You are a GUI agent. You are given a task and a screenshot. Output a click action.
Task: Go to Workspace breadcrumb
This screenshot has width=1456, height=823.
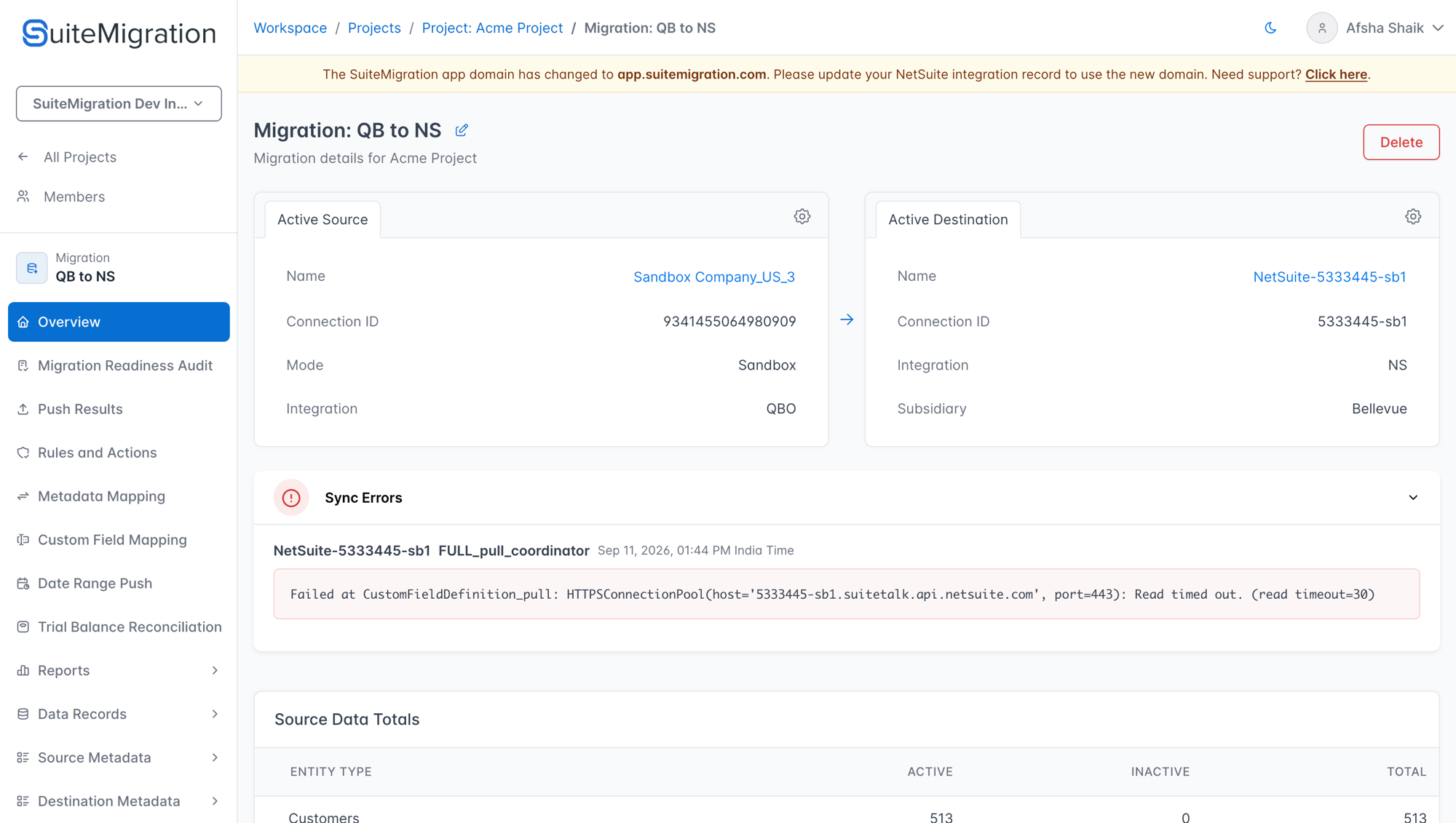click(290, 28)
